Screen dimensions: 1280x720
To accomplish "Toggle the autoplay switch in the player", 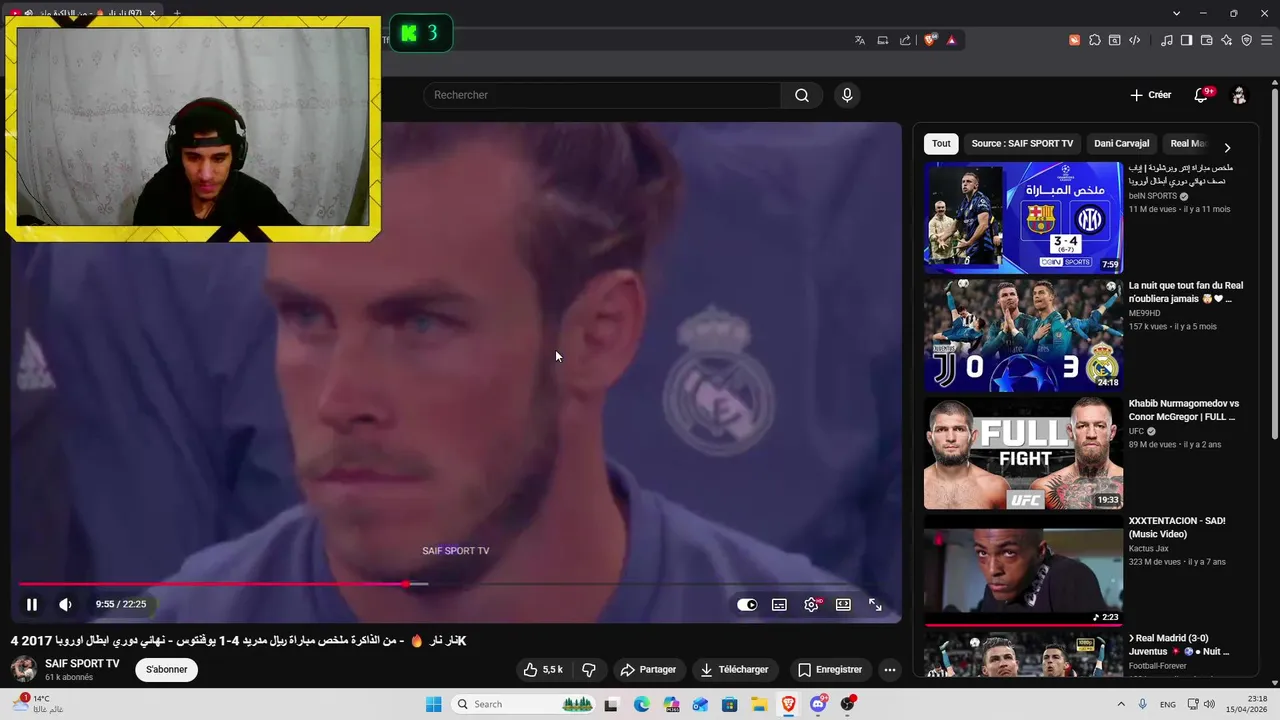I will 747,604.
